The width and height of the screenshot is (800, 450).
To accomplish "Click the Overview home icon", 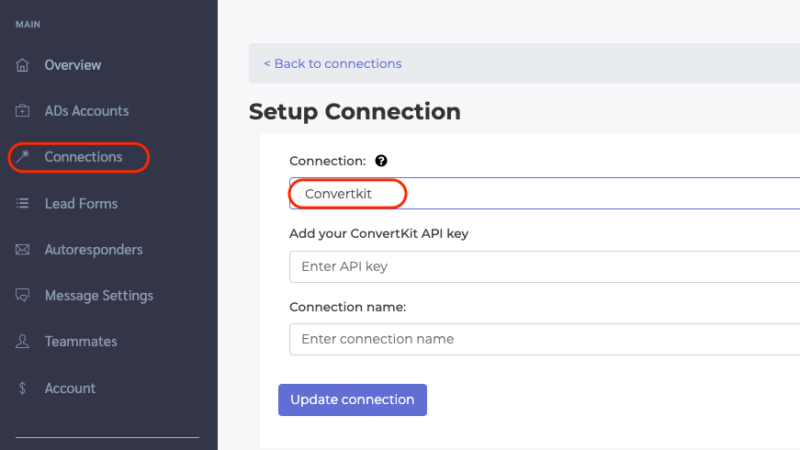I will tap(22, 65).
